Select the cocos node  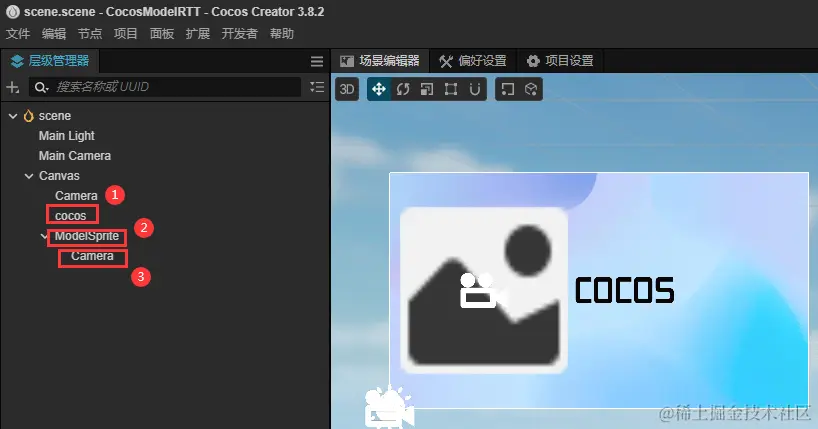70,216
